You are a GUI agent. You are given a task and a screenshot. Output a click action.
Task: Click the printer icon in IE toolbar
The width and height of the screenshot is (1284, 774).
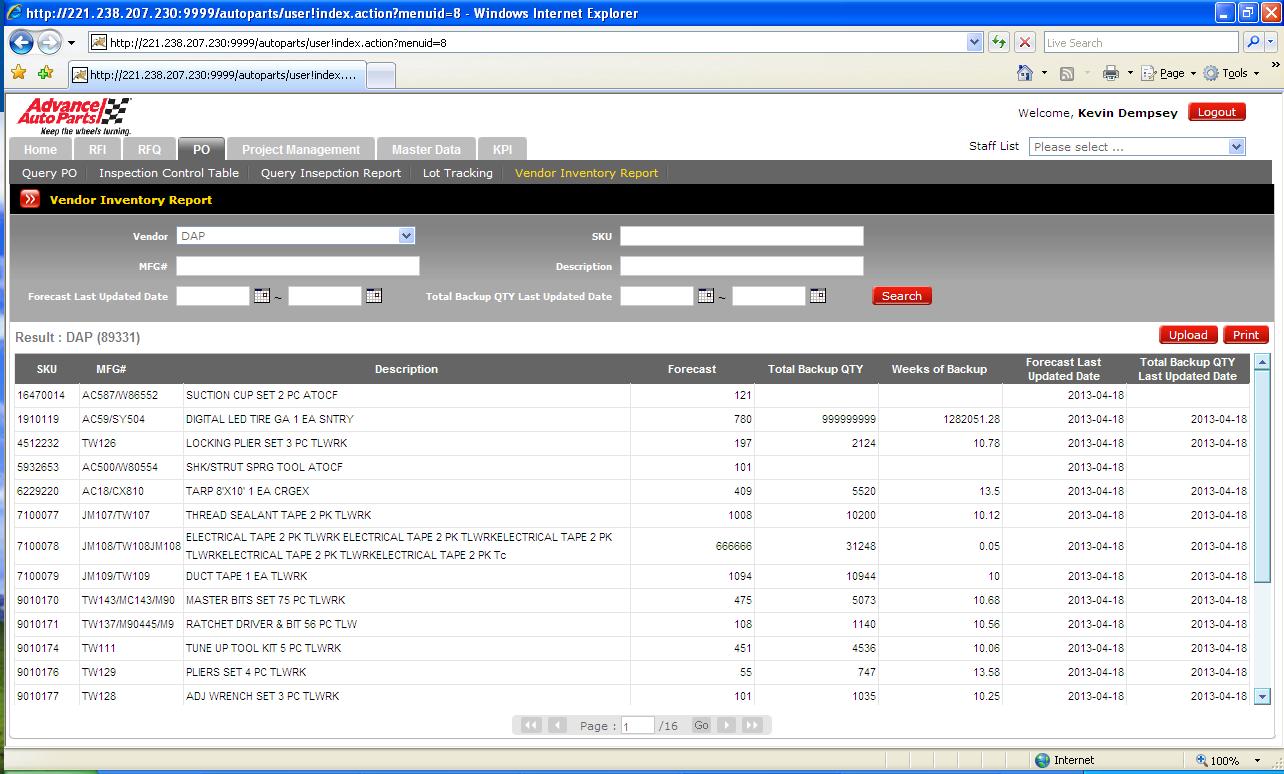pos(1110,73)
